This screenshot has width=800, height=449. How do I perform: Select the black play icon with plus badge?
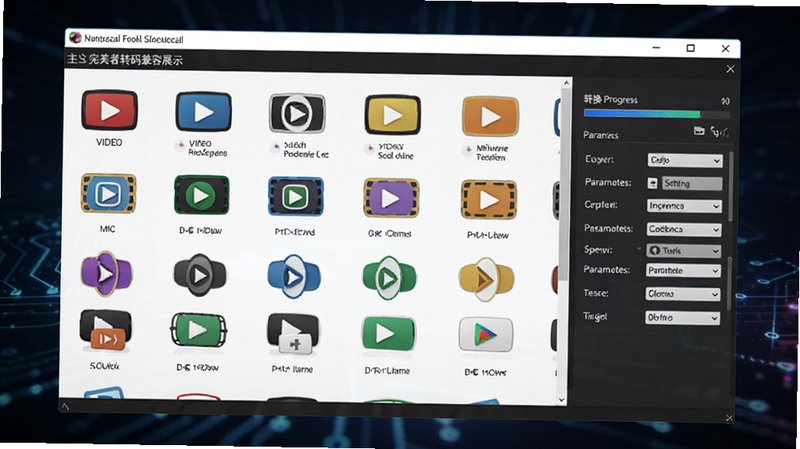click(x=292, y=334)
